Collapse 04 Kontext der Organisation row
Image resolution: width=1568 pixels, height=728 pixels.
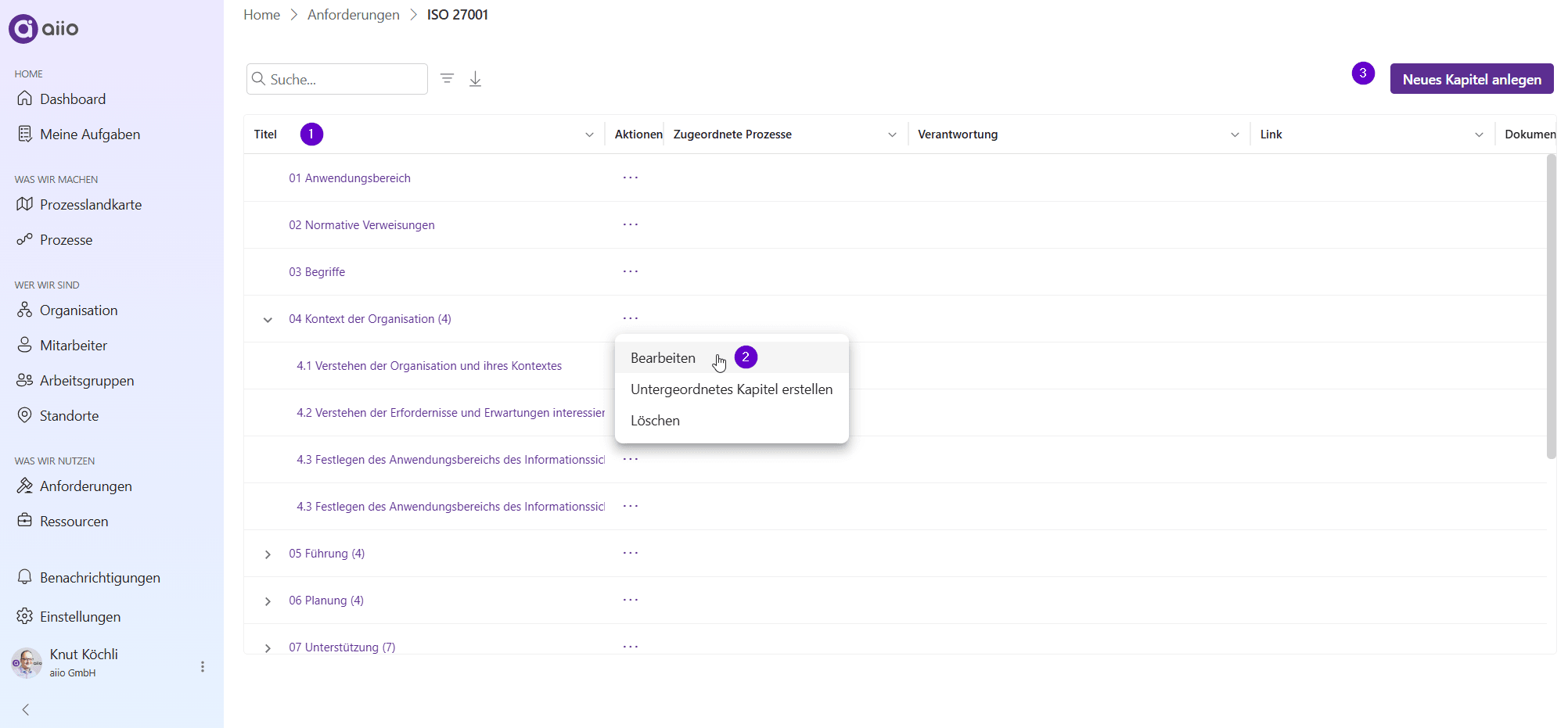pyautogui.click(x=268, y=319)
